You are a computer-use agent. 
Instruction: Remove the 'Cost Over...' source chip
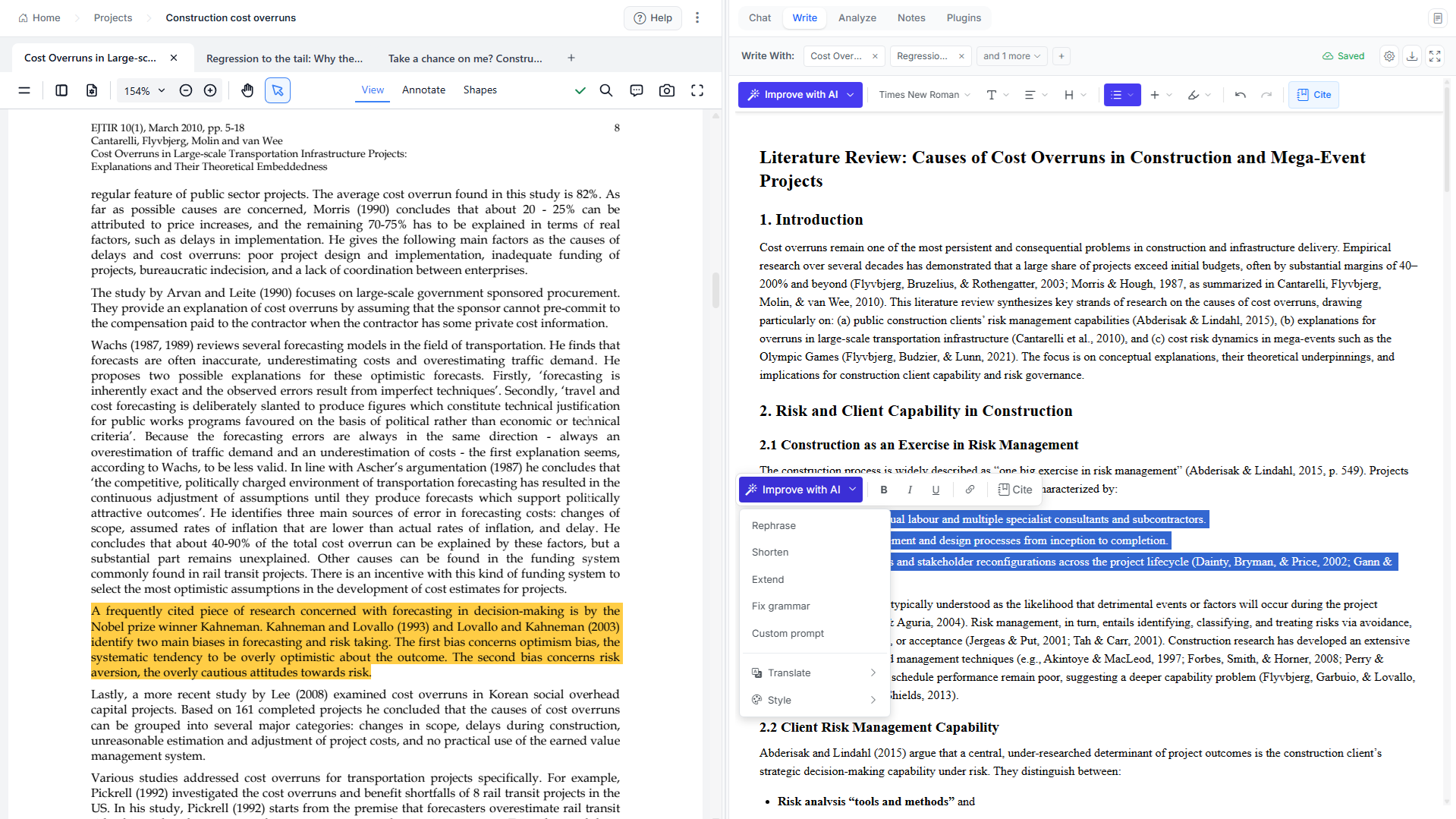(875, 56)
